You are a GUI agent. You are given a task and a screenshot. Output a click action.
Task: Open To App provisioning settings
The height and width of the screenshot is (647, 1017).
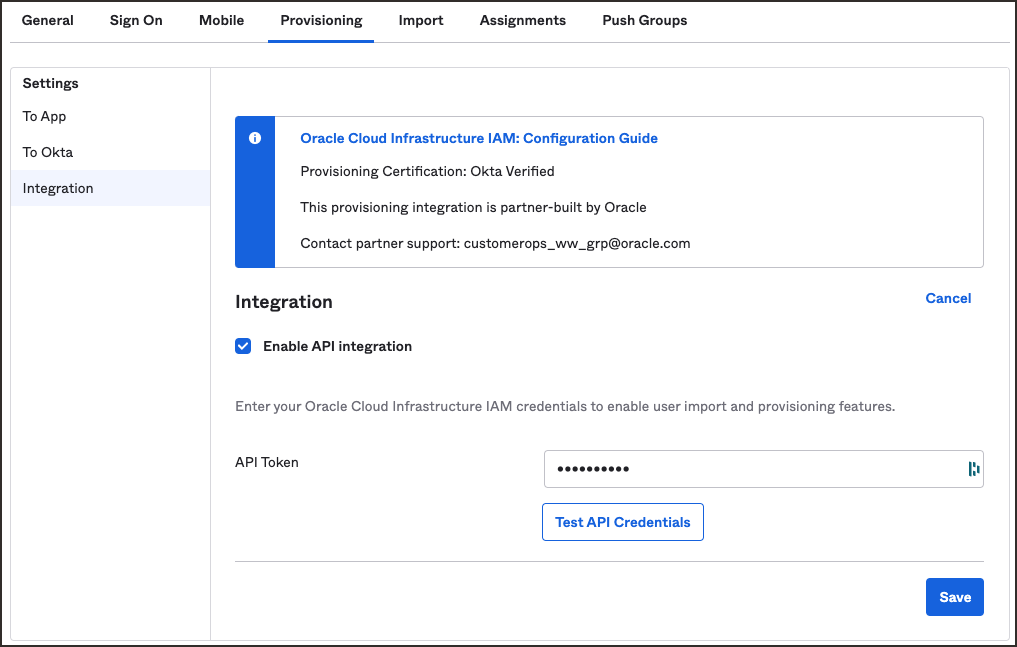click(44, 117)
